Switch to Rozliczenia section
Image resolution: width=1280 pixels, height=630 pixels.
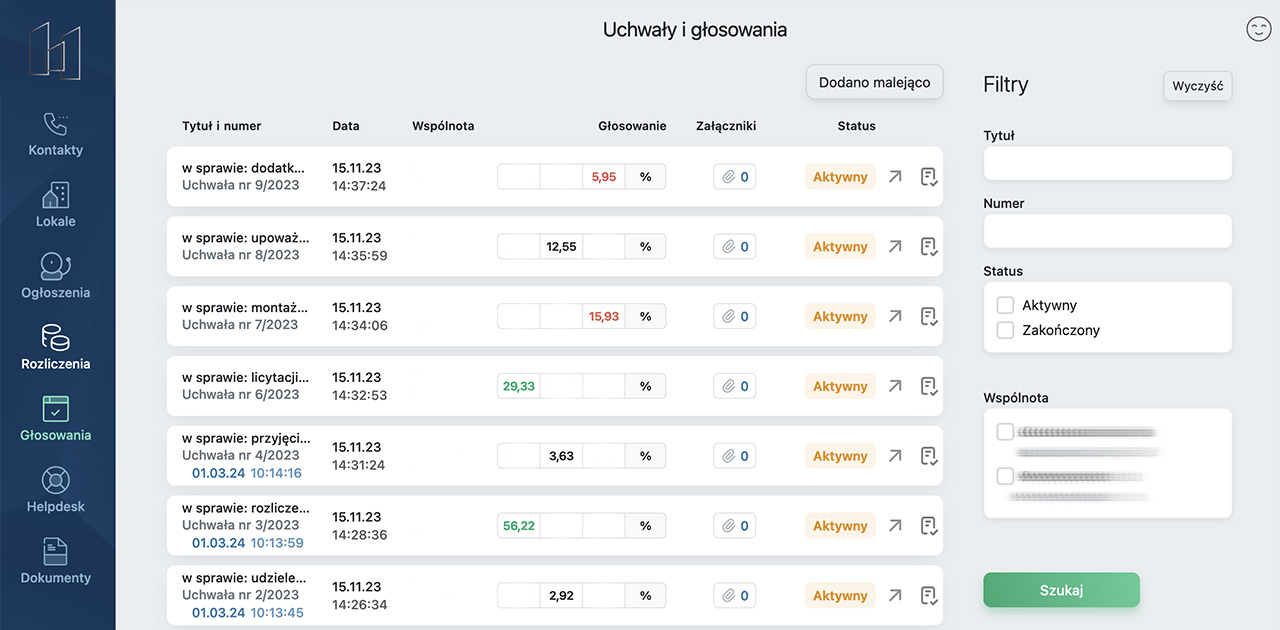[56, 346]
